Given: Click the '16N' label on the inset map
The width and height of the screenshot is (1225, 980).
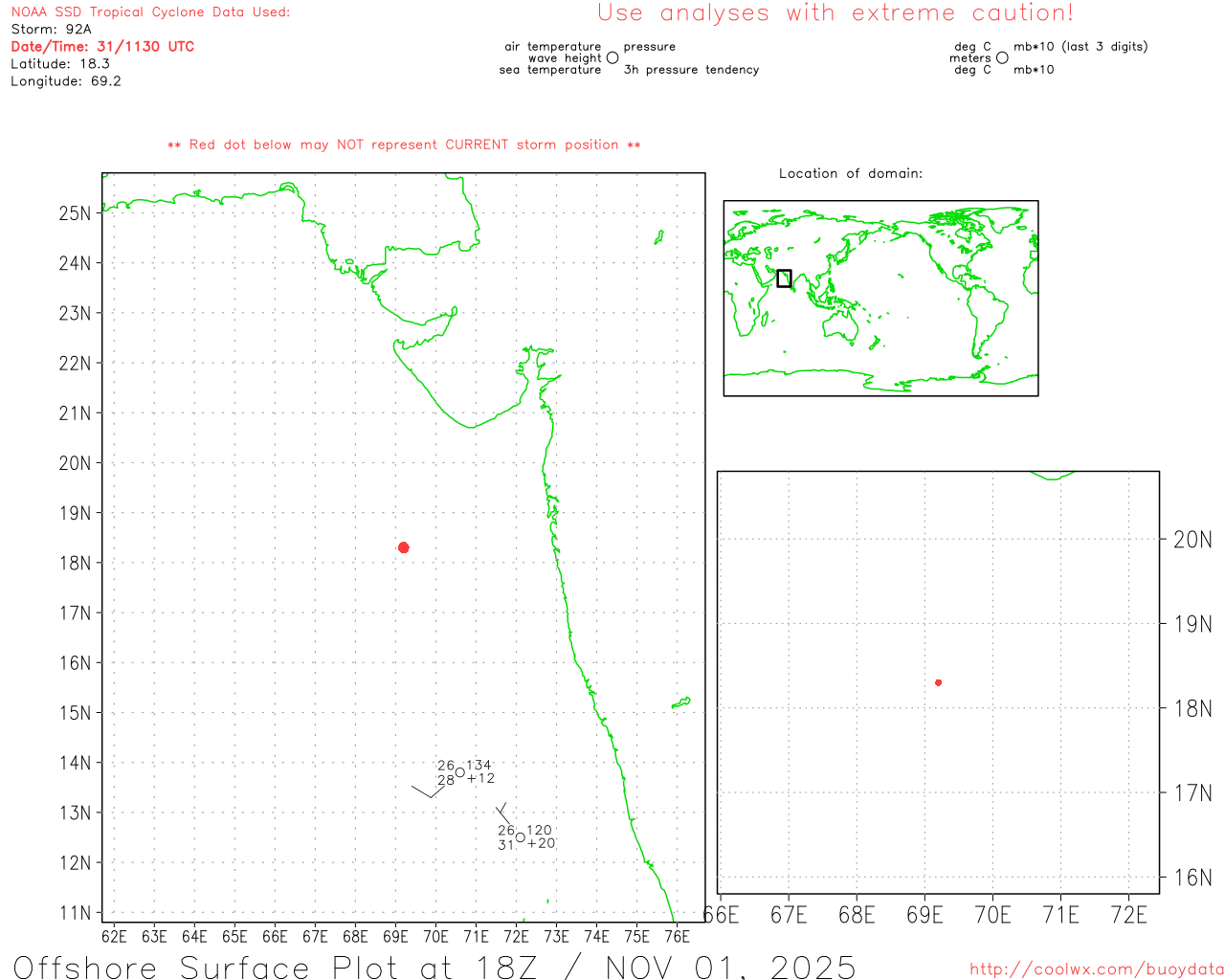Looking at the screenshot, I should 1192,878.
